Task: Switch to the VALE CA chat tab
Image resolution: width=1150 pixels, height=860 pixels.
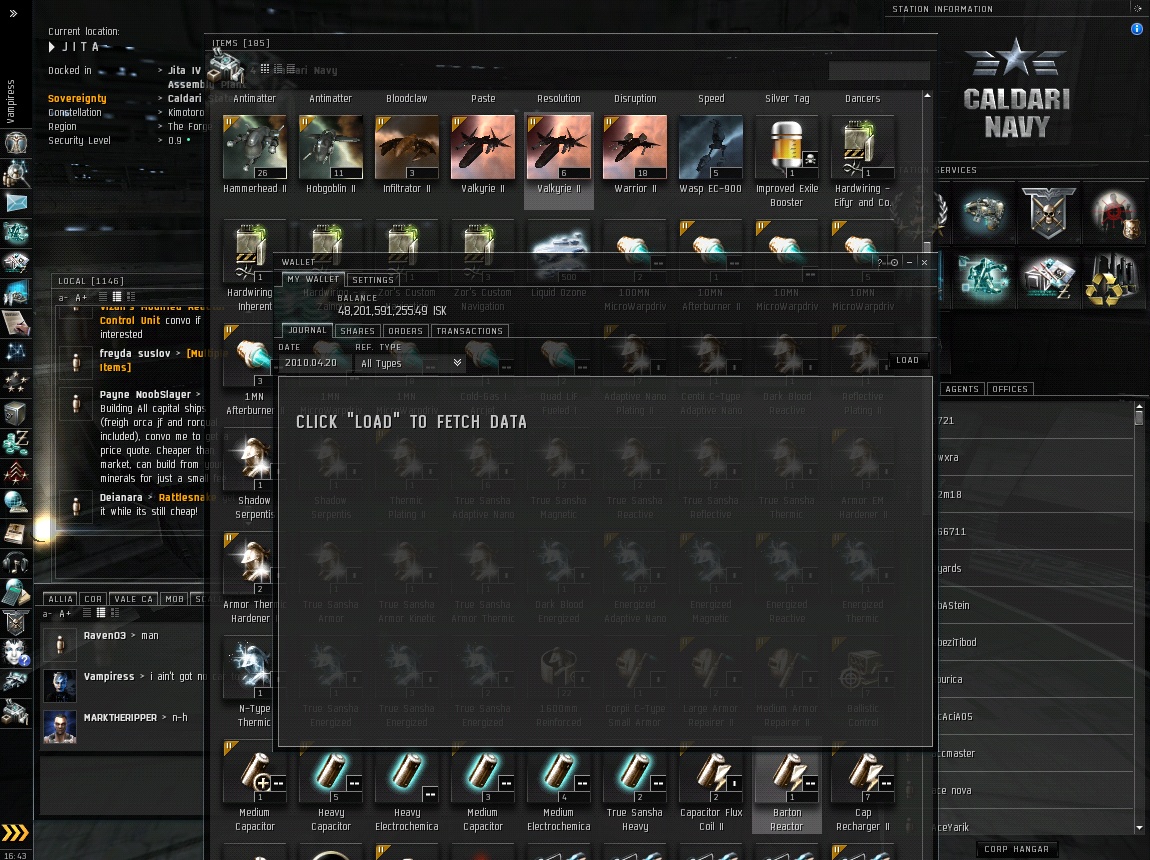Action: pos(133,599)
